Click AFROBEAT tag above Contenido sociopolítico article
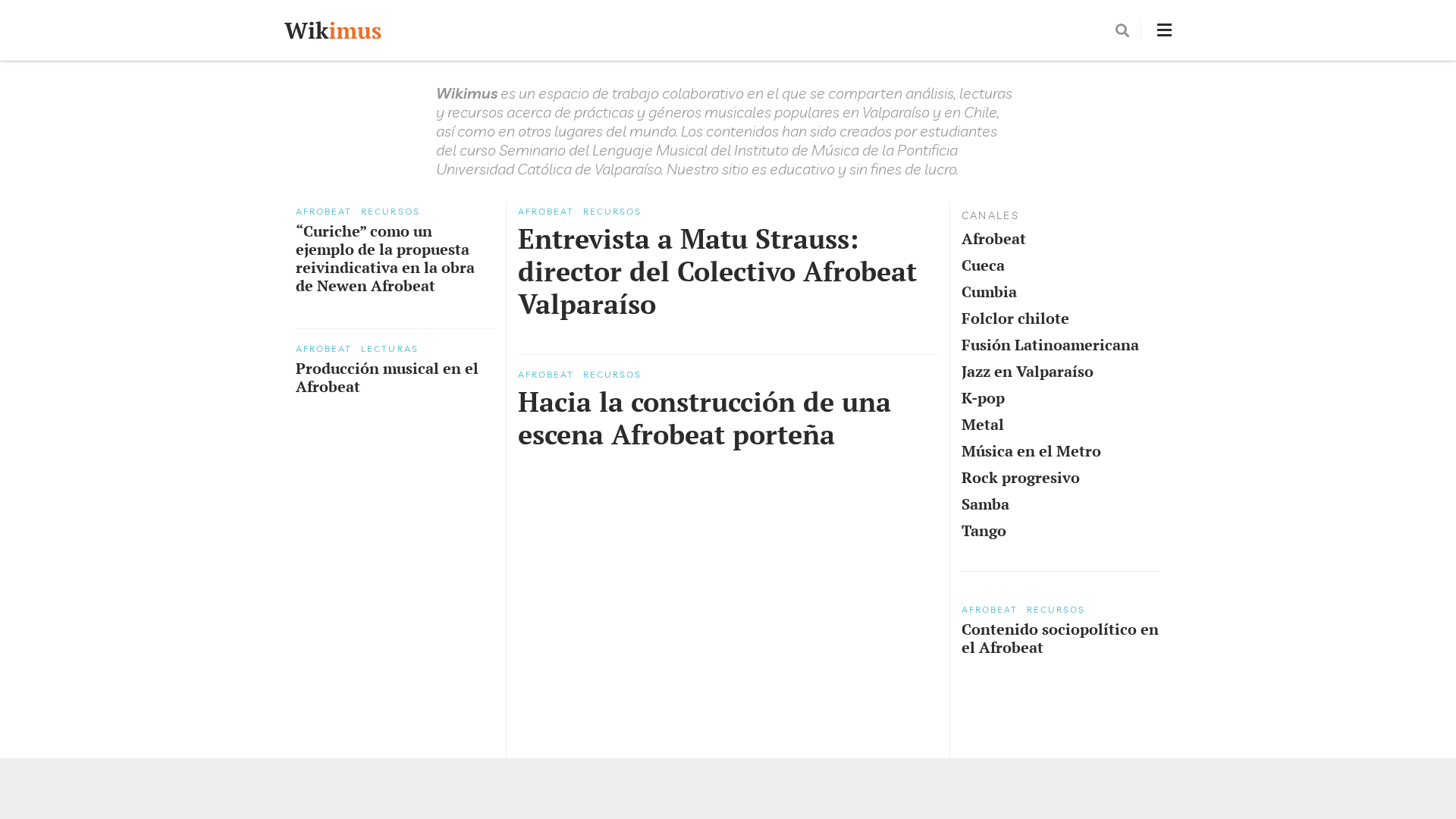This screenshot has width=1456, height=819. click(x=990, y=610)
